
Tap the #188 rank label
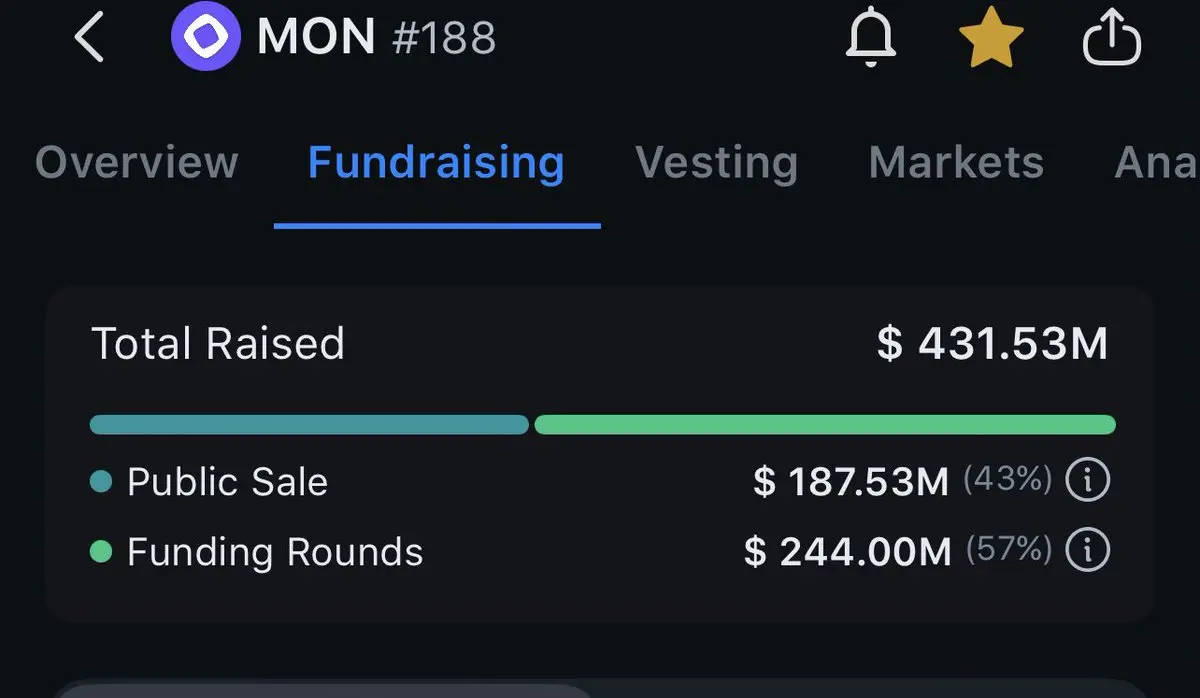pyautogui.click(x=441, y=39)
